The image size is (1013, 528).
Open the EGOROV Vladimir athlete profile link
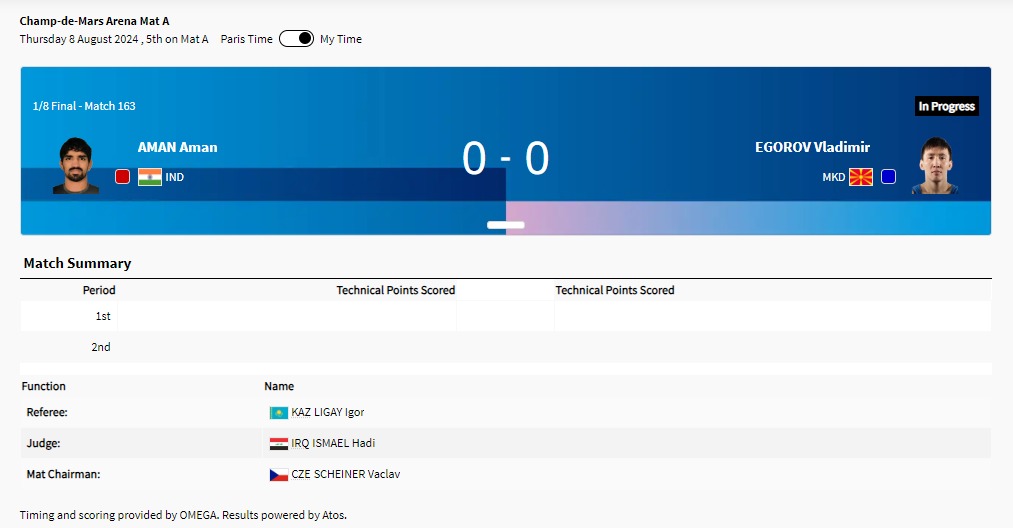coord(812,147)
